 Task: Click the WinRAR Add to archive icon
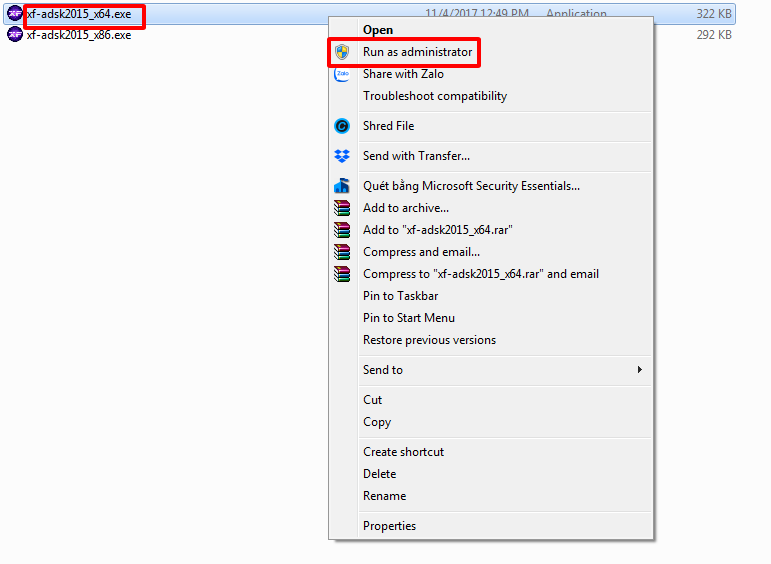click(342, 208)
